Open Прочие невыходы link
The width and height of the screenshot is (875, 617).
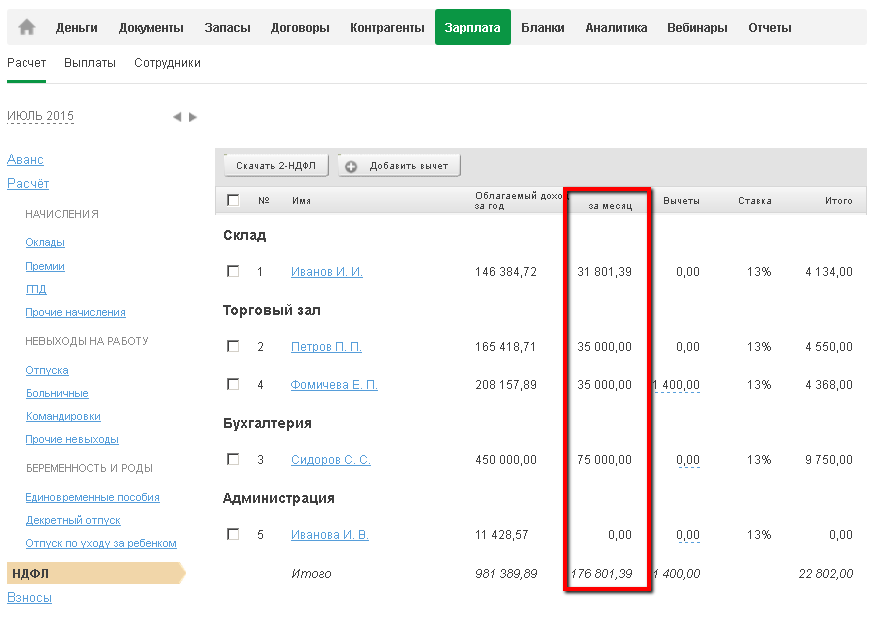[72, 440]
